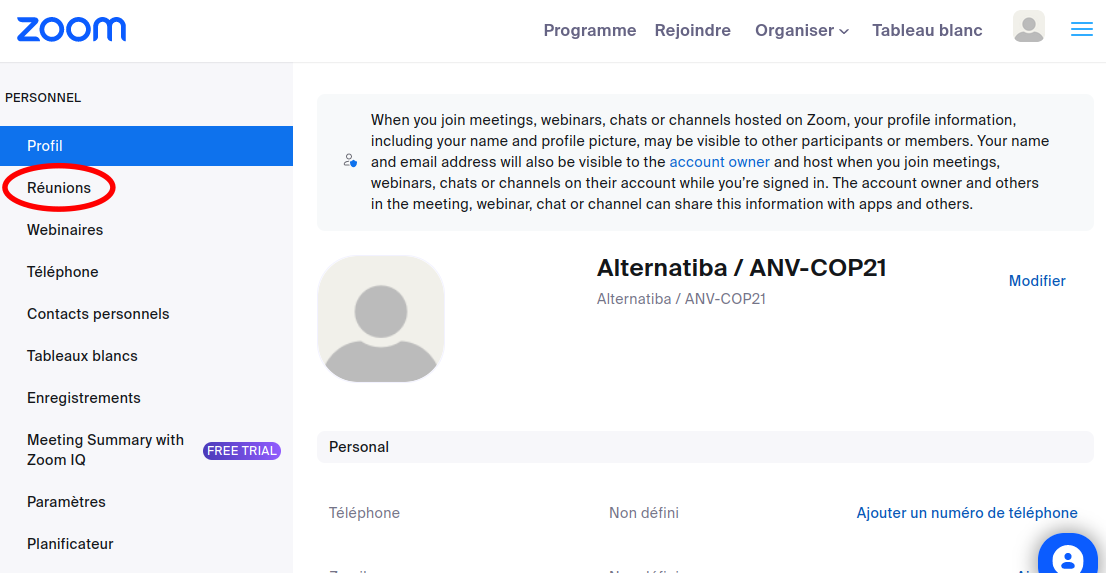The height and width of the screenshot is (573, 1106).
Task: Click the user avatar in header
Action: coord(1028,27)
